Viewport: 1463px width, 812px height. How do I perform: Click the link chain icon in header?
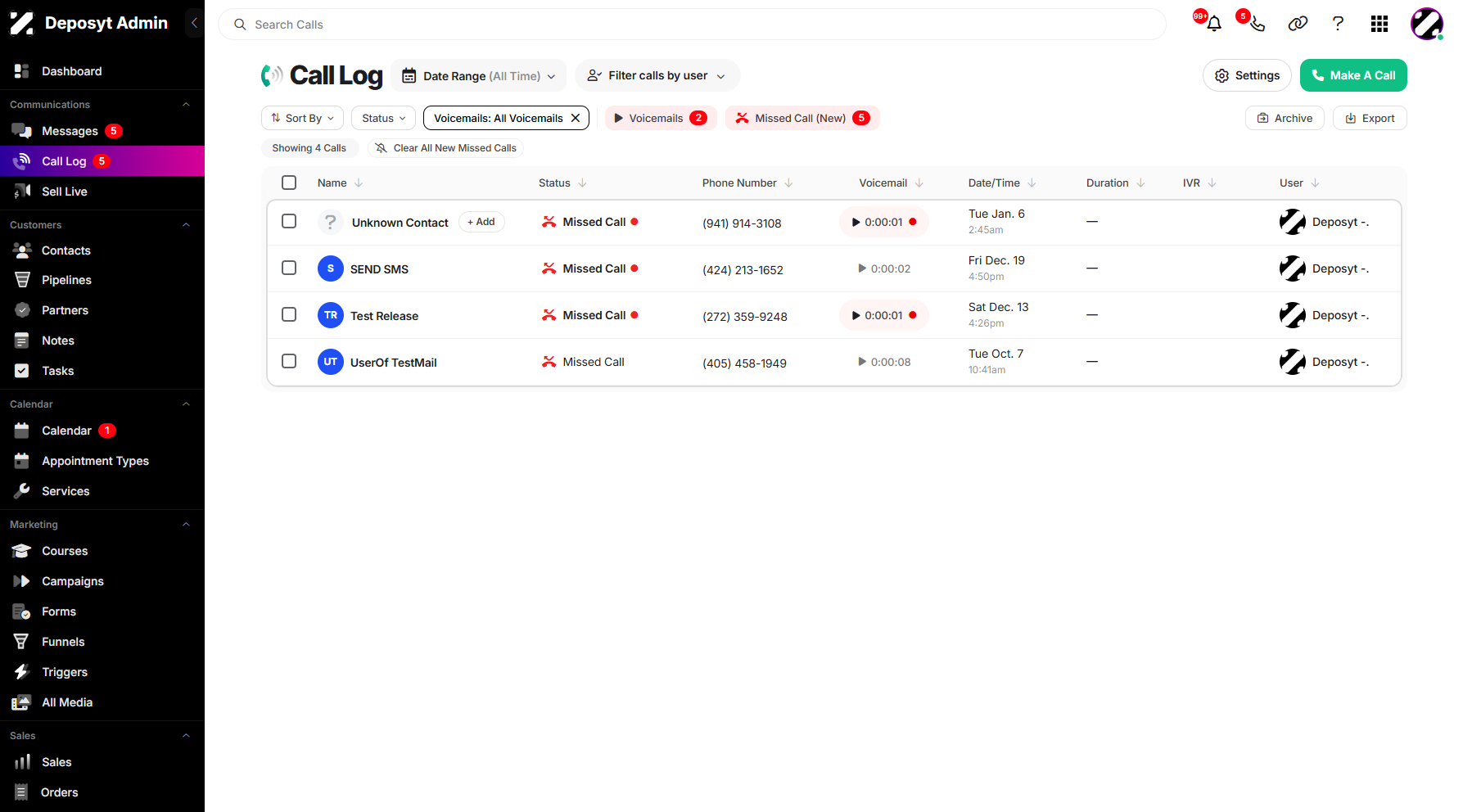point(1298,24)
